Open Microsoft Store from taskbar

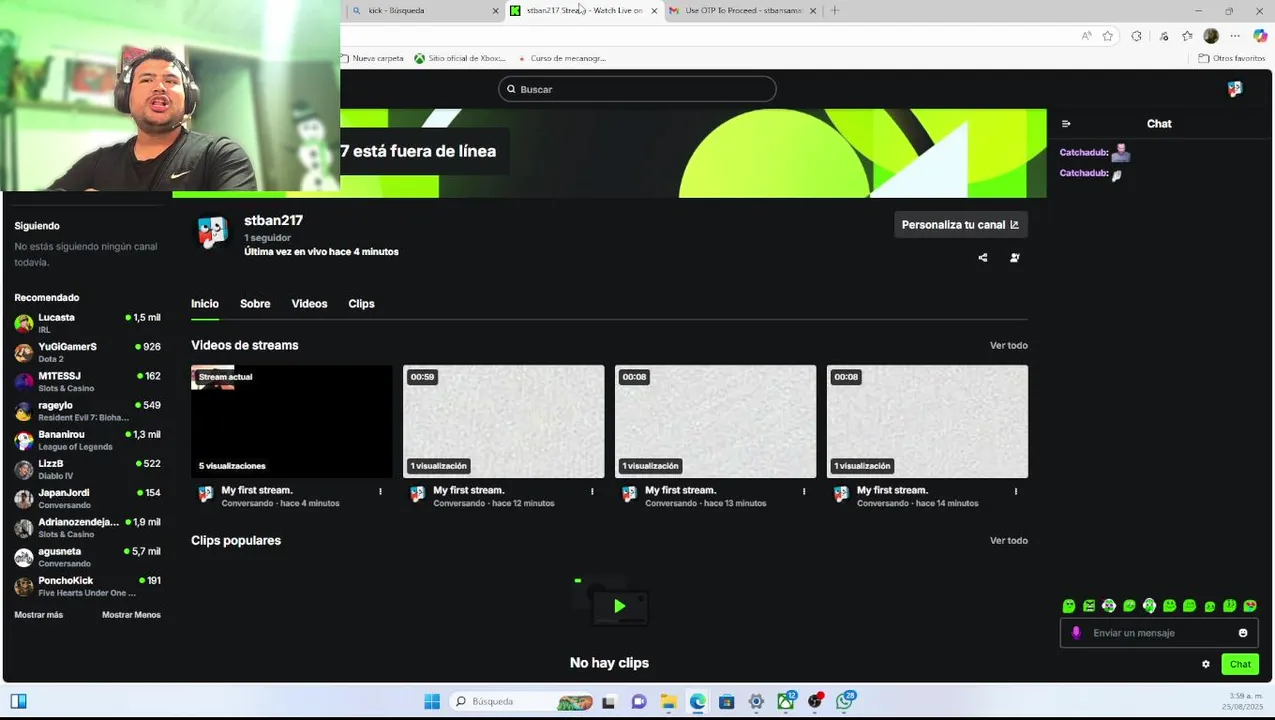[727, 702]
